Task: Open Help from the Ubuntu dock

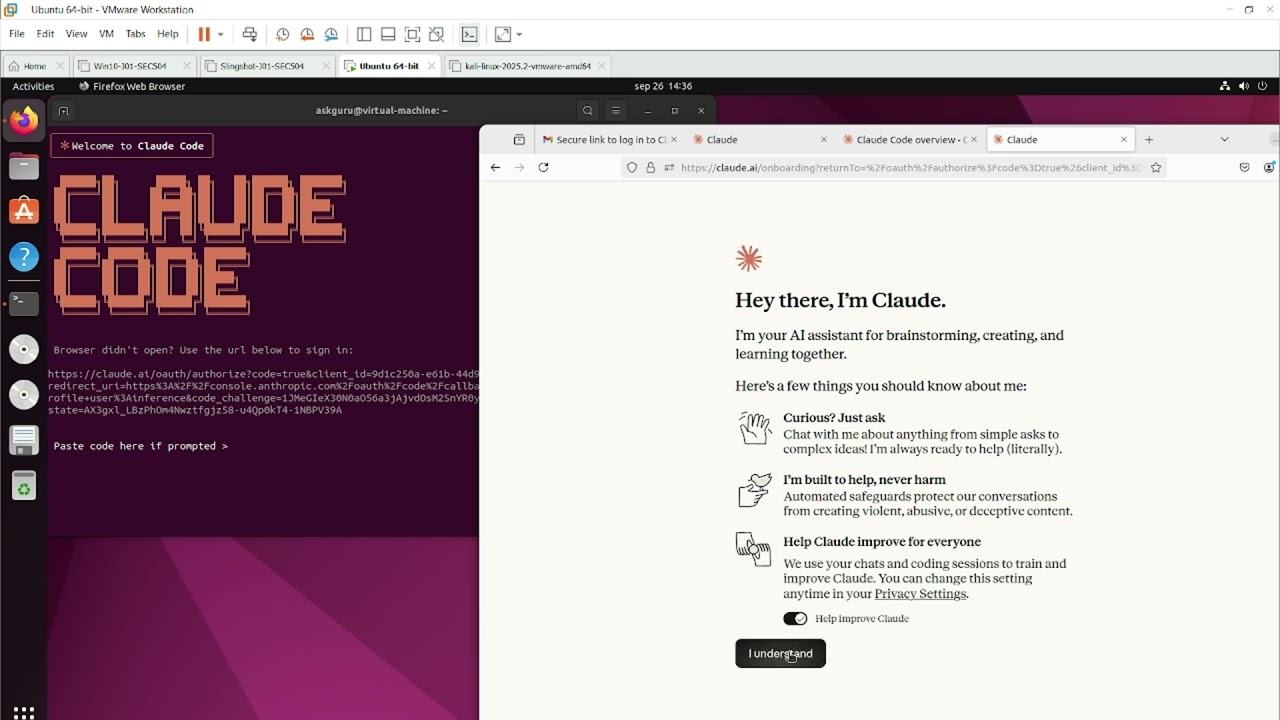Action: pos(24,257)
